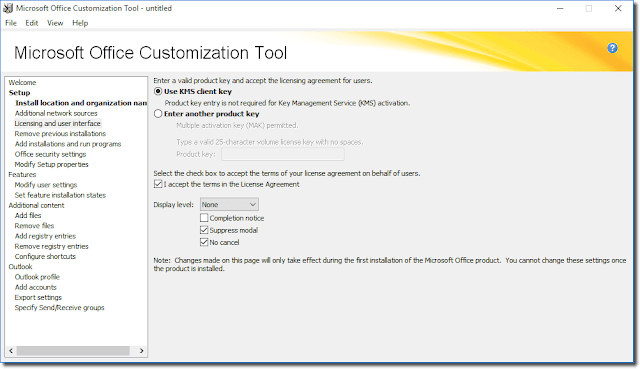Toggle I accept the License Agreement checkbox
The height and width of the screenshot is (369, 640).
point(158,184)
